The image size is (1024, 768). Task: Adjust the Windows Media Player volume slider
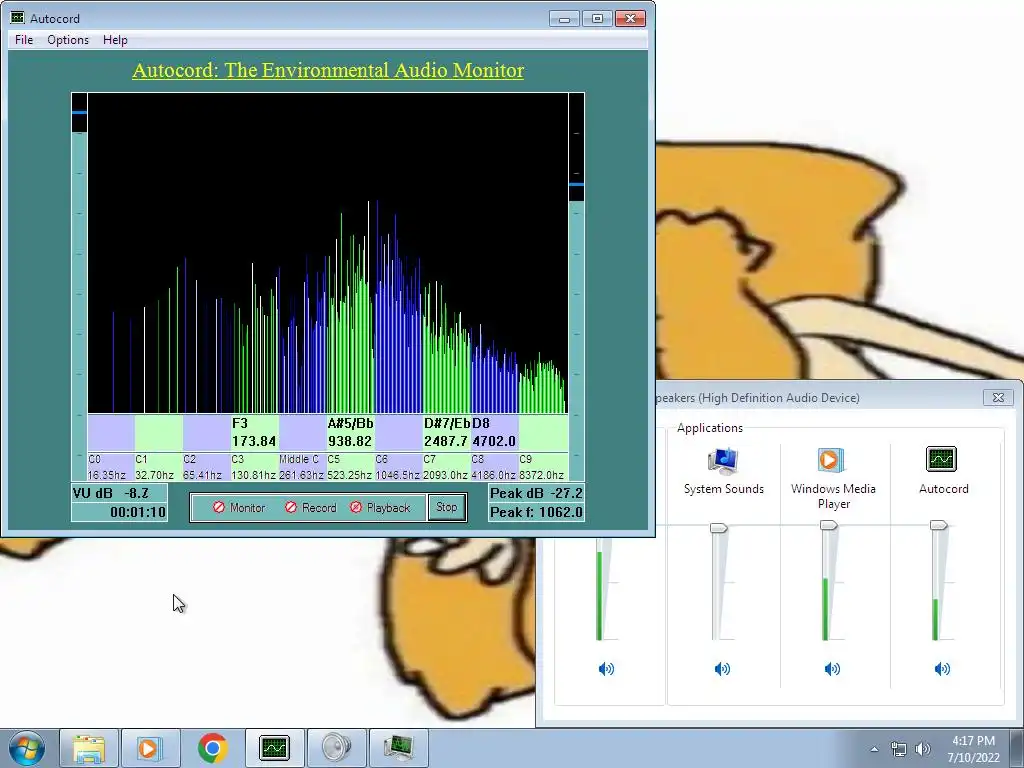(829, 525)
